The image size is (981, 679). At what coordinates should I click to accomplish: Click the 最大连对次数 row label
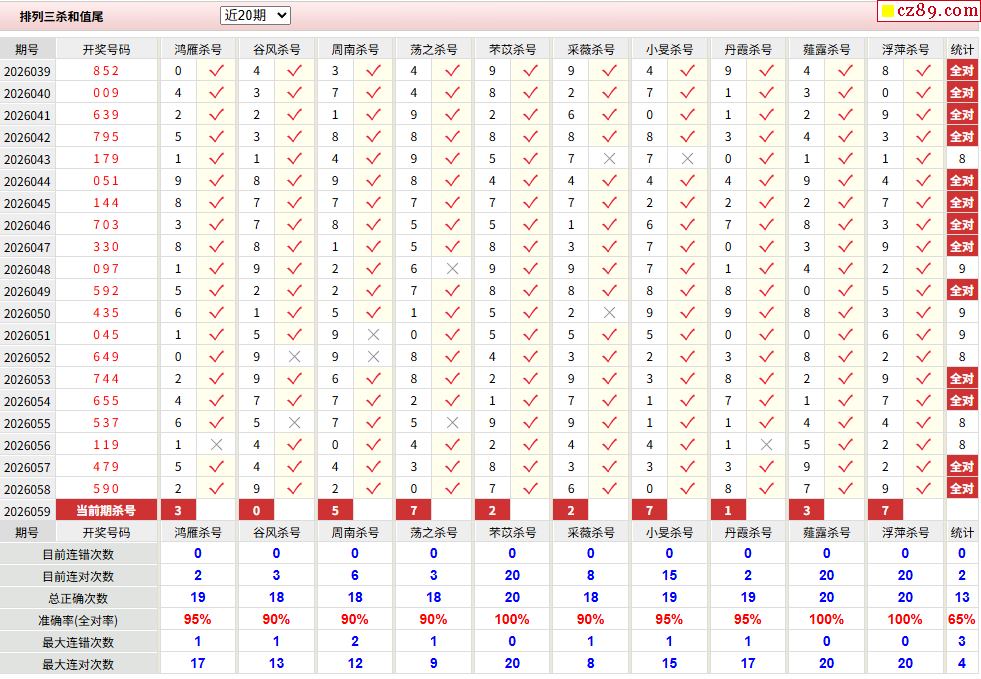coord(78,664)
